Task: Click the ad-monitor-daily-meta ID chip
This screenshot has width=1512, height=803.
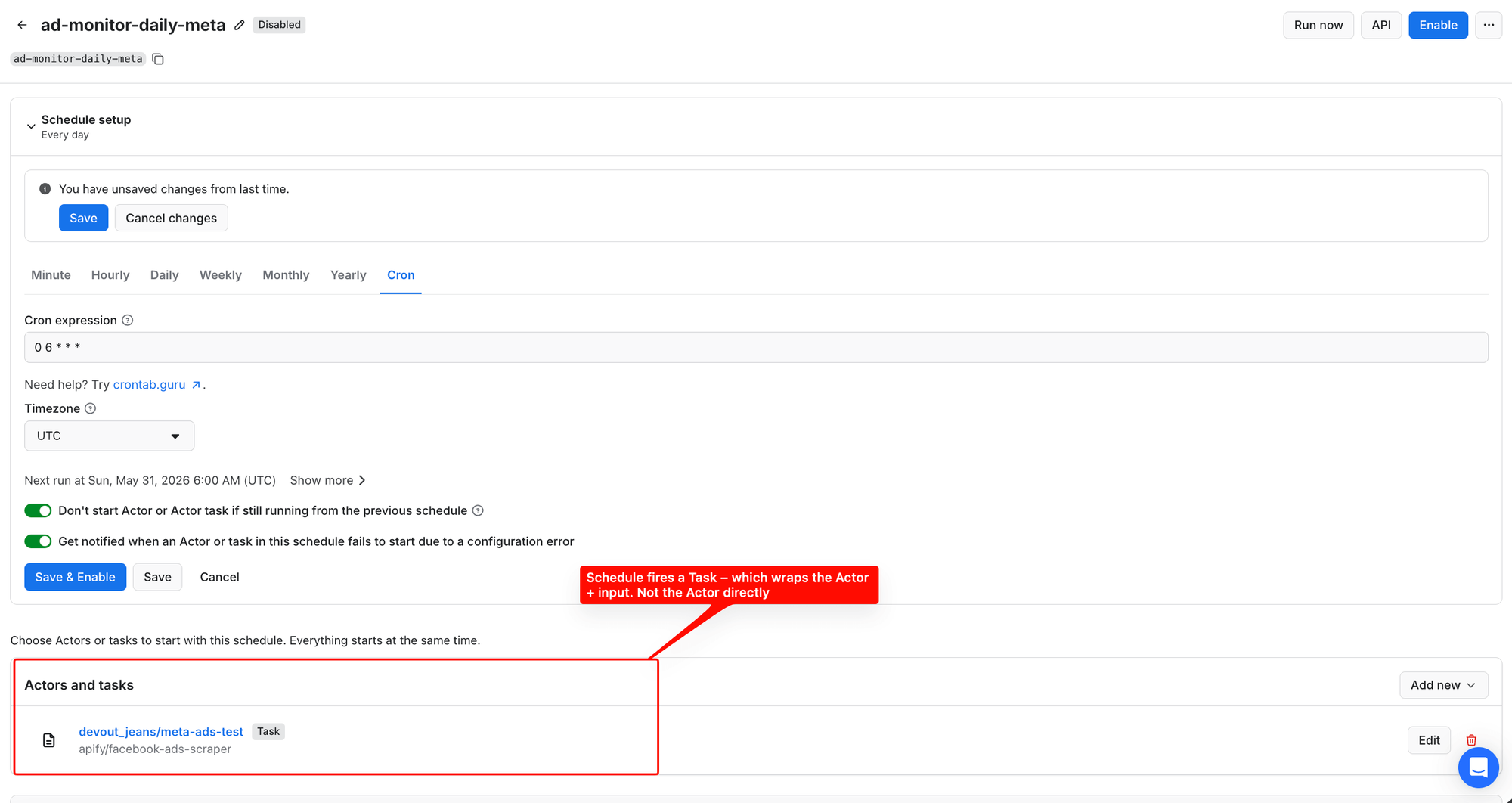Action: (x=78, y=59)
